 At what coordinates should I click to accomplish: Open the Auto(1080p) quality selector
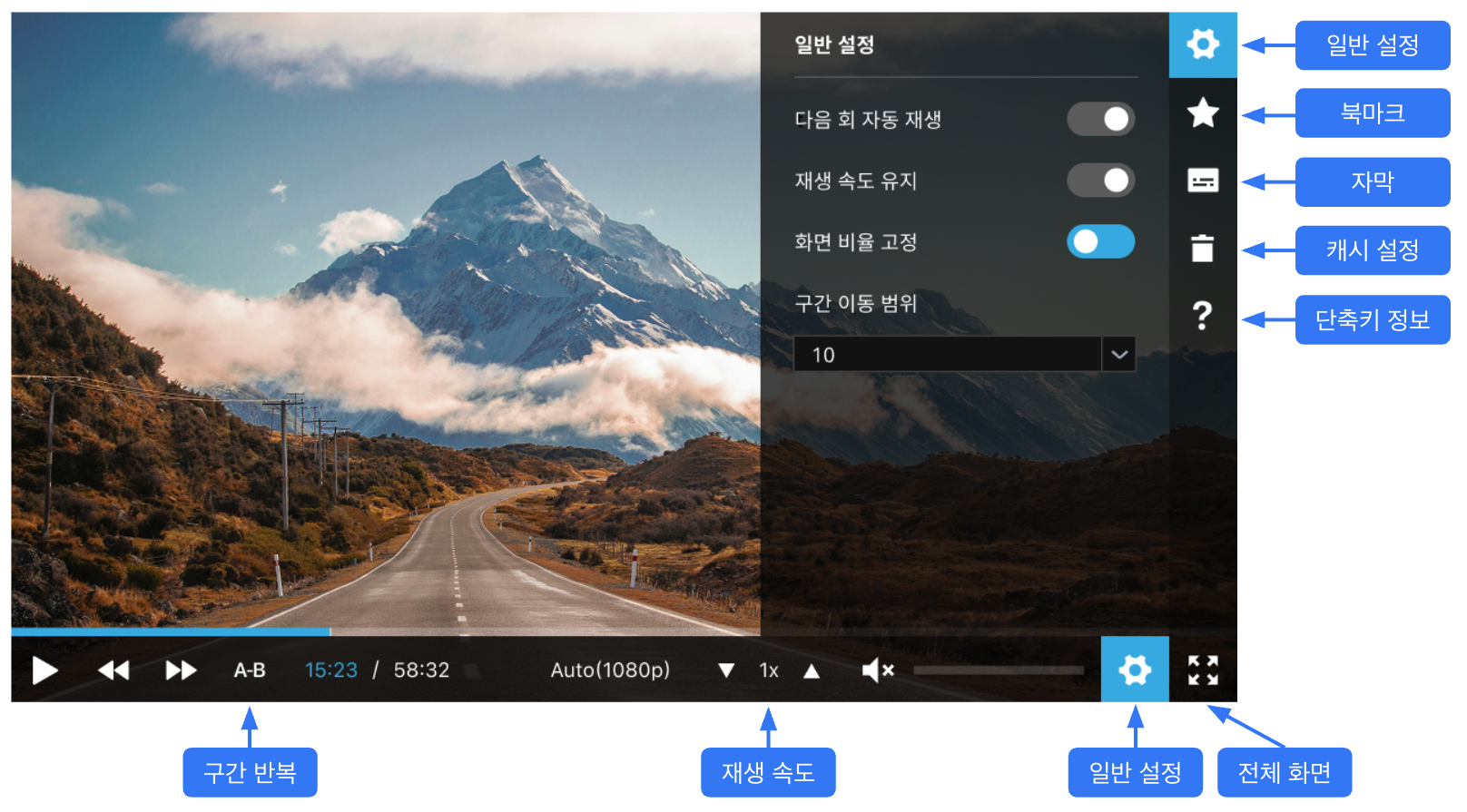(x=610, y=670)
